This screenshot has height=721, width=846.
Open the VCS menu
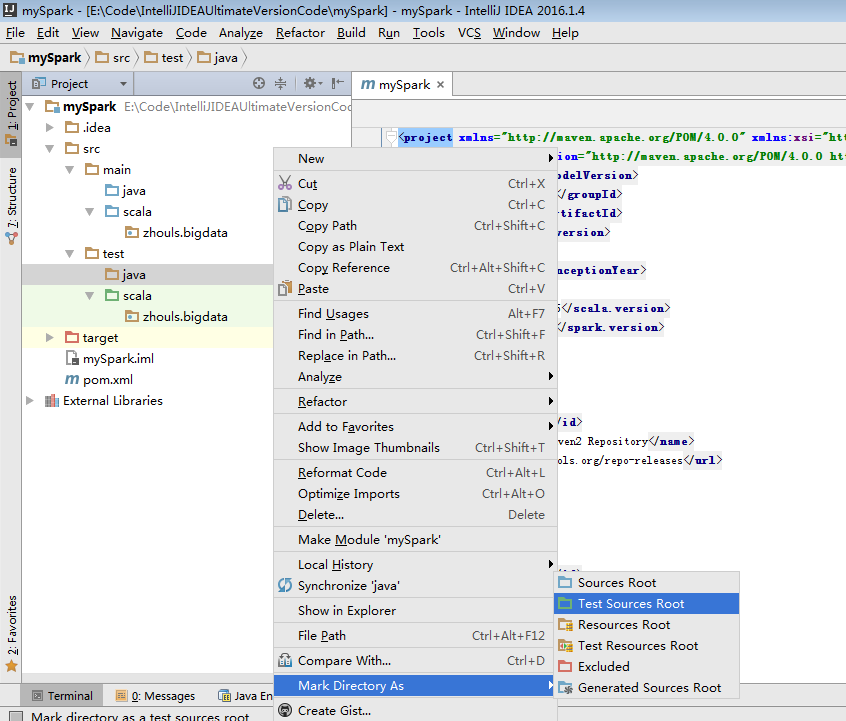(x=469, y=33)
